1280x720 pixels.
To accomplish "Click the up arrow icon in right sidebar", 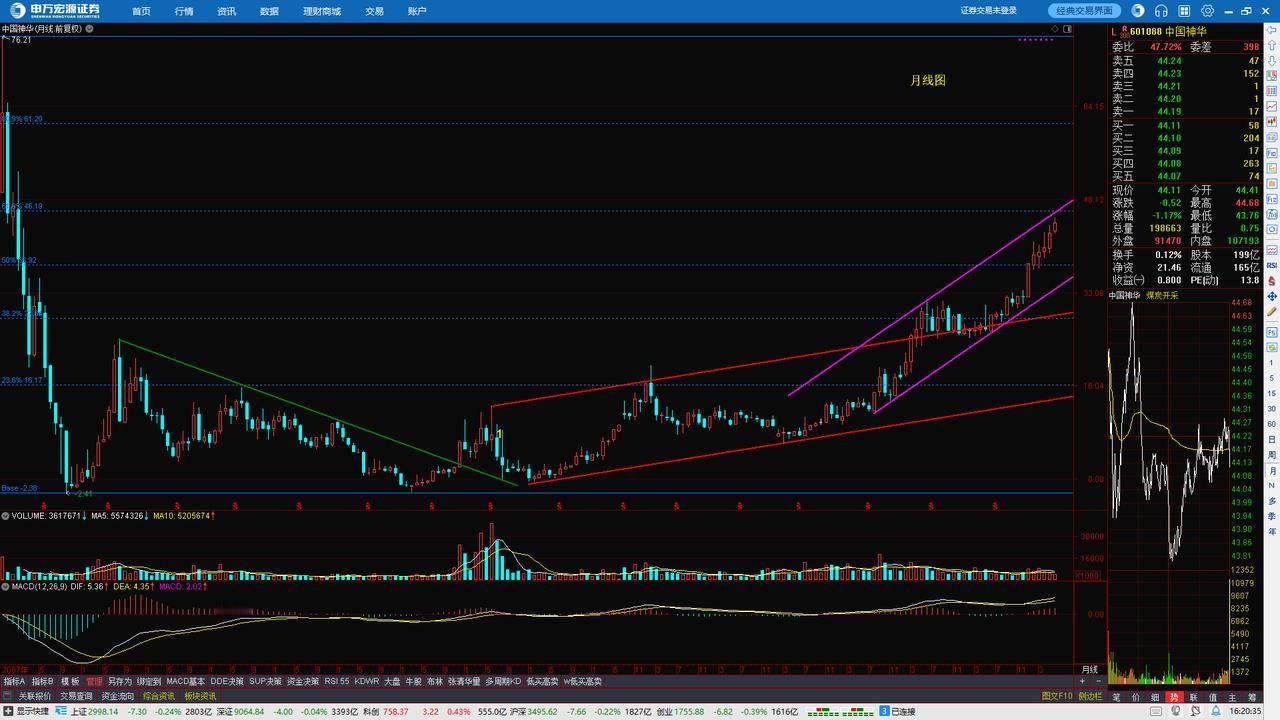I will (x=1271, y=45).
